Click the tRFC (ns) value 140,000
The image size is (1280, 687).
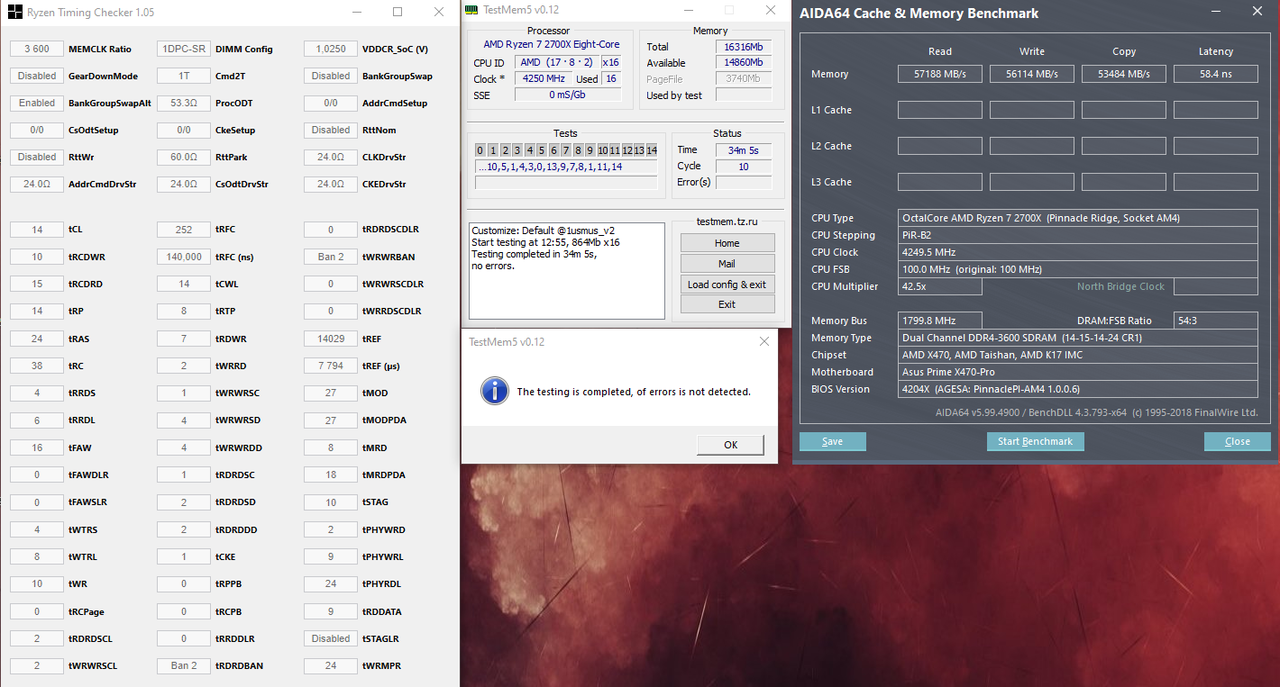click(184, 257)
